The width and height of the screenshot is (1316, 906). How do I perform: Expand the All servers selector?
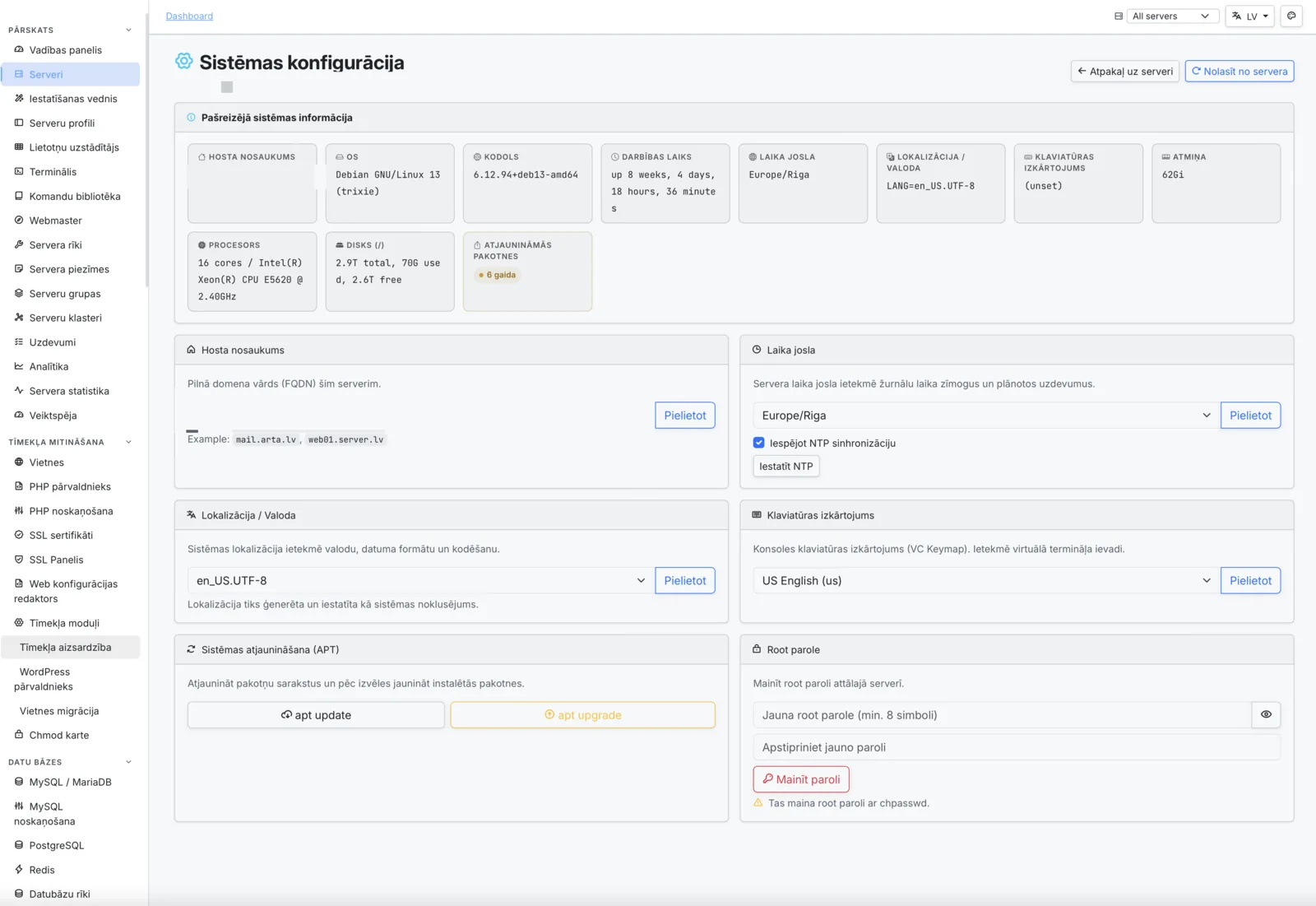(1172, 16)
